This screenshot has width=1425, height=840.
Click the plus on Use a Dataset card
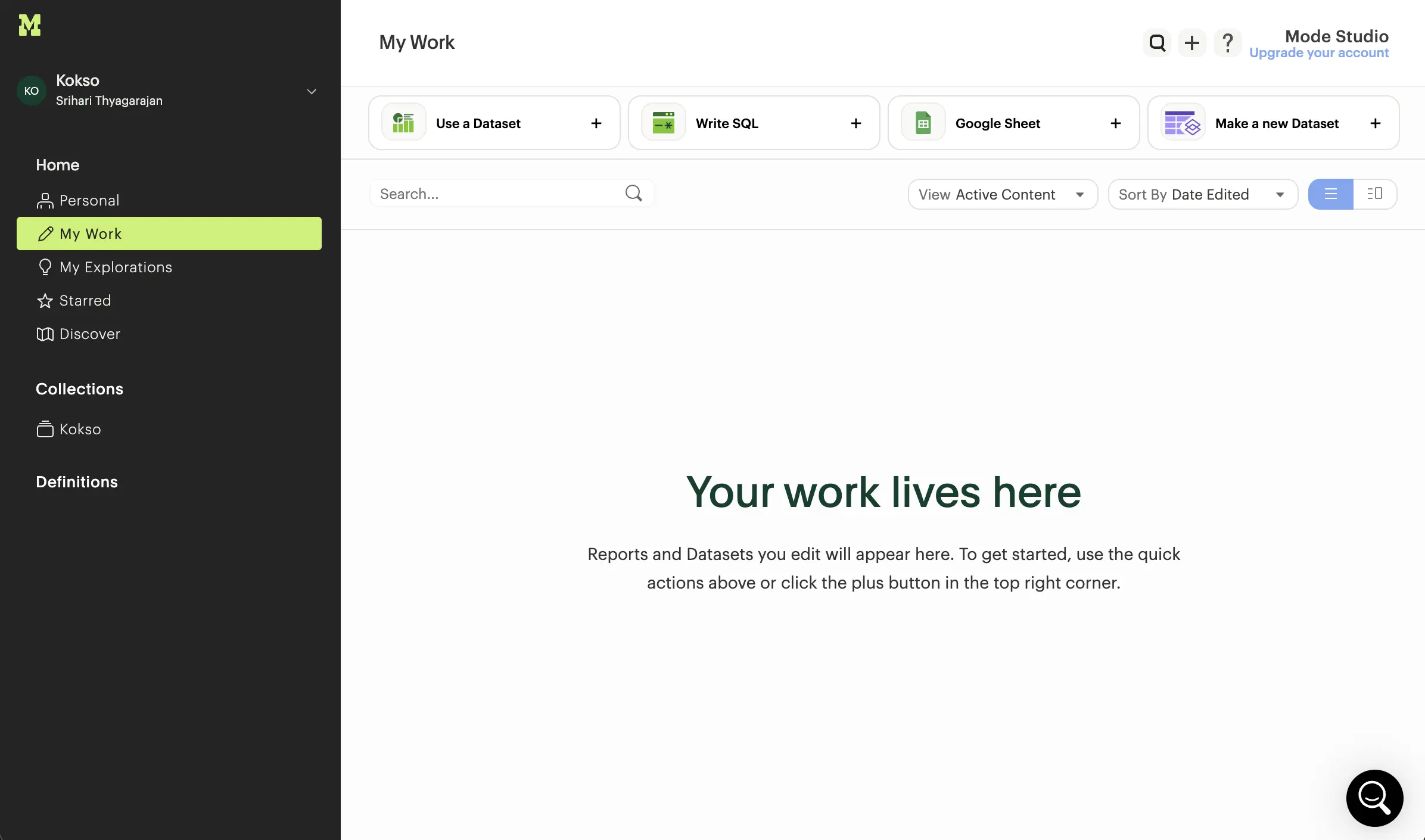click(x=596, y=123)
